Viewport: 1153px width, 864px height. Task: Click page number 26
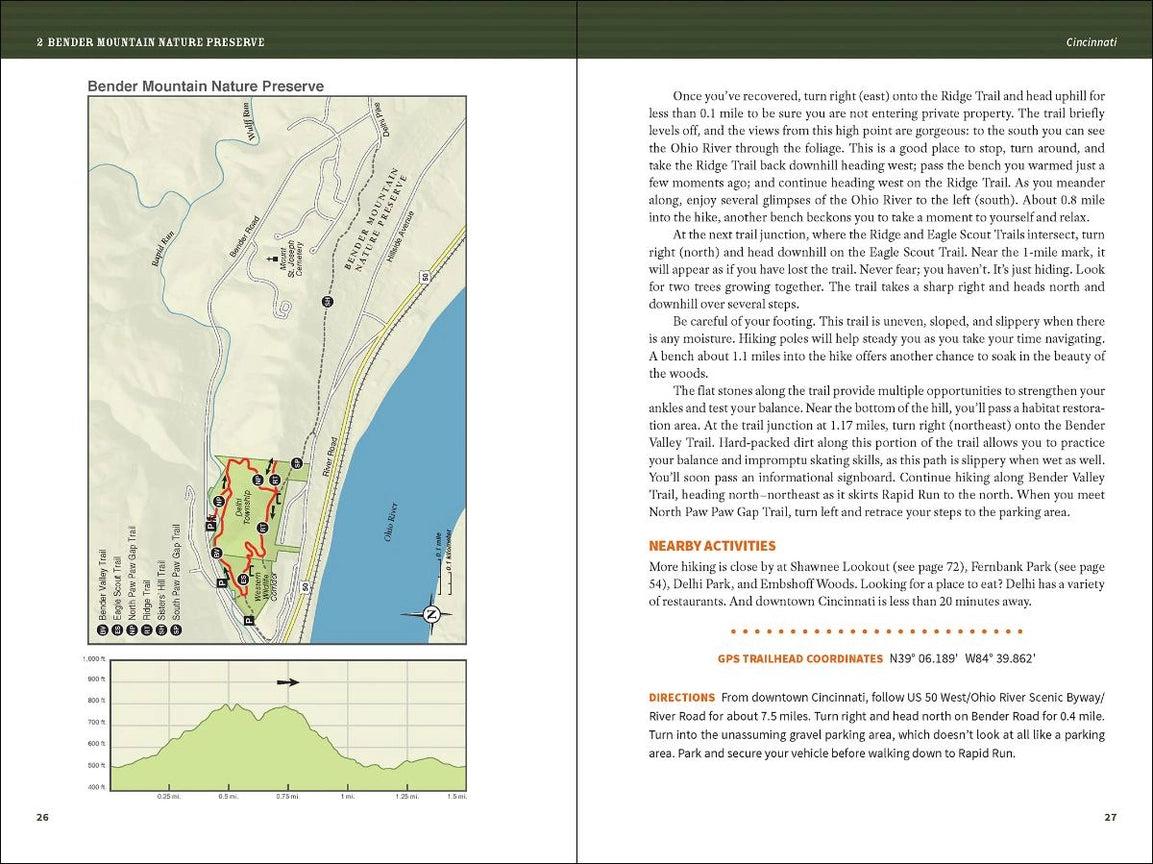point(42,817)
